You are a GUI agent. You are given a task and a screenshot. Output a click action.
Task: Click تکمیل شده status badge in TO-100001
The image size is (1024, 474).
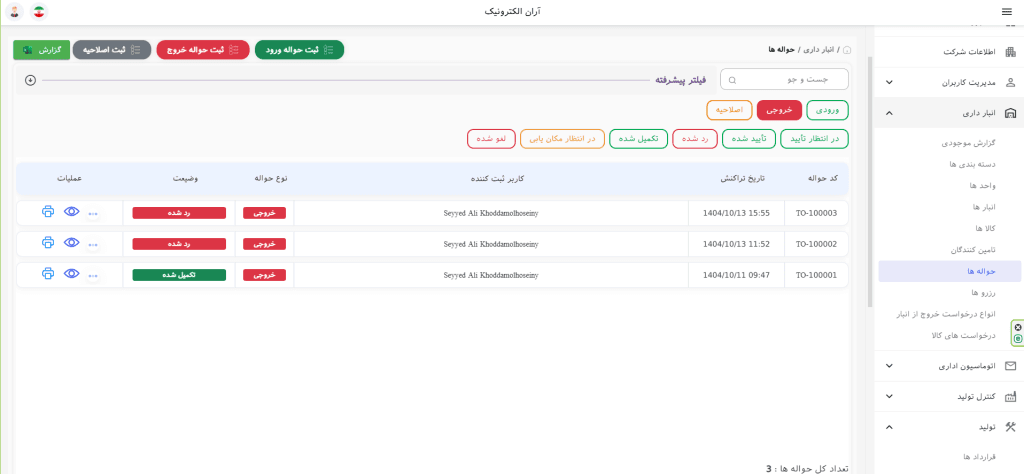tap(179, 275)
